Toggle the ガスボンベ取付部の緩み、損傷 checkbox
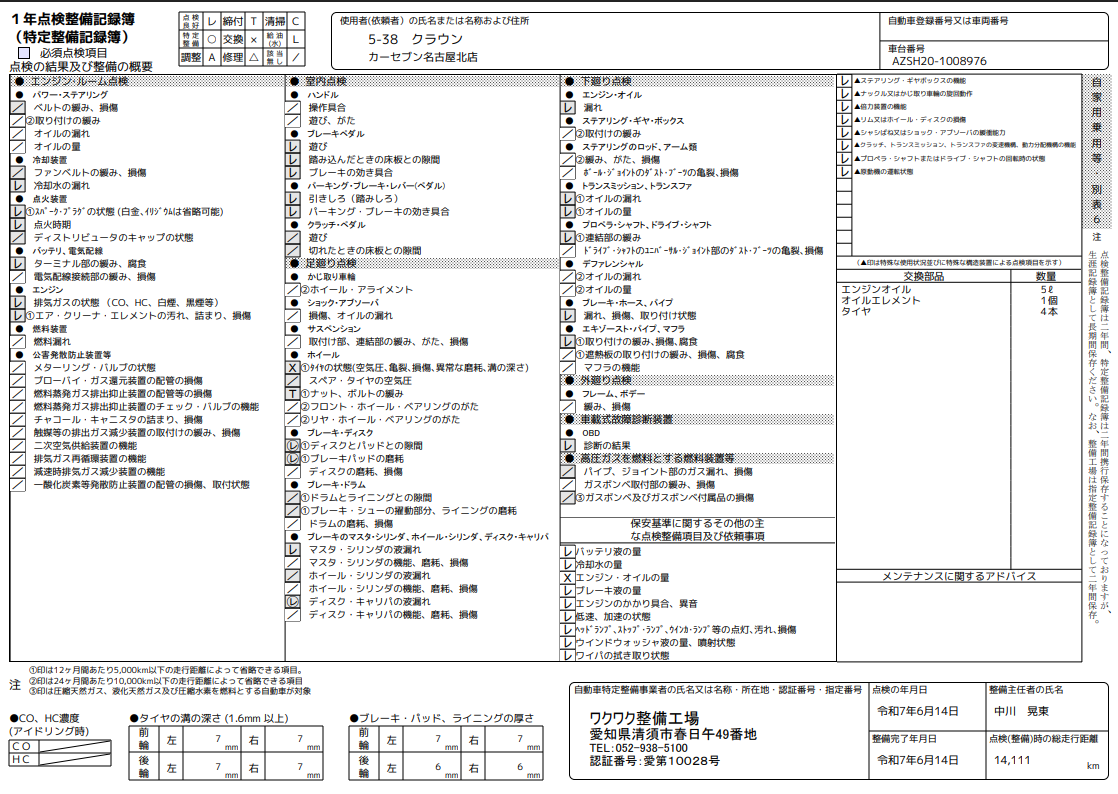Screen dimensions: 1118x794 (x=568, y=485)
